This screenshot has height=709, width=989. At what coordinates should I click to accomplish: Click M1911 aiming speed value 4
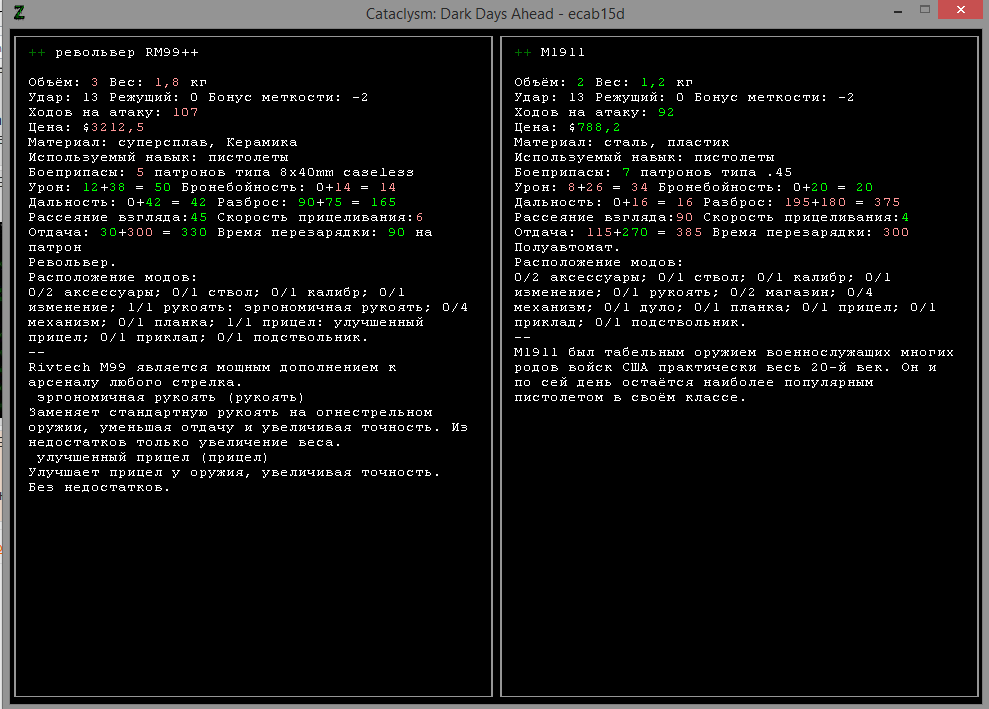[905, 218]
